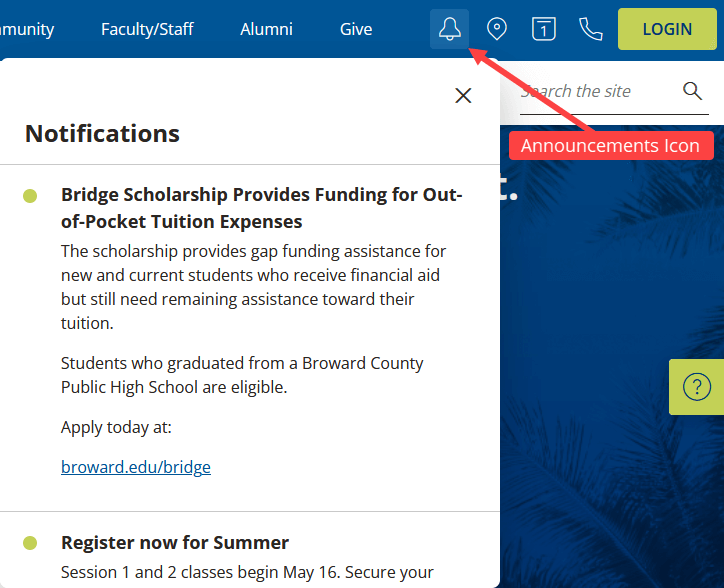Close the Notifications panel

tap(463, 96)
